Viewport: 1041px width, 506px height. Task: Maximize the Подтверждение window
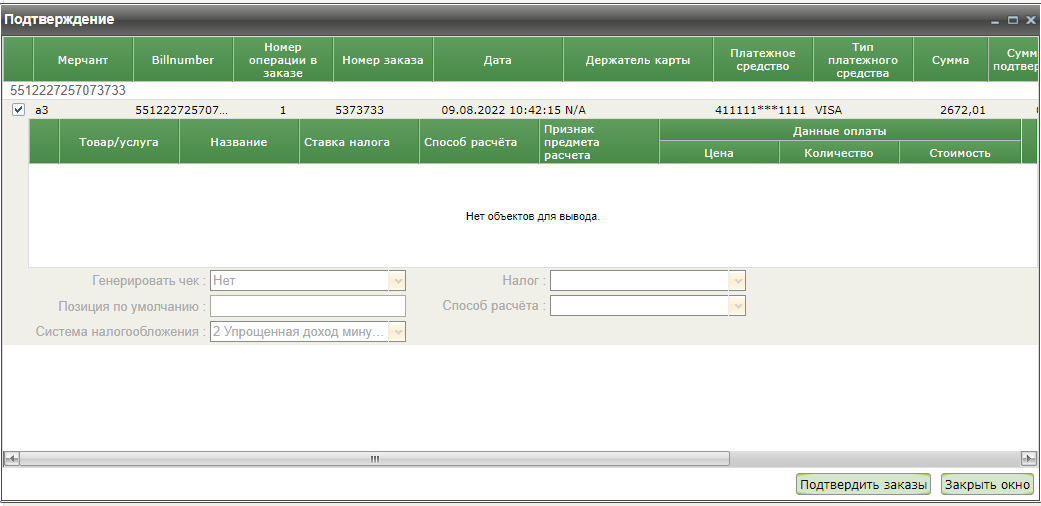point(1012,20)
